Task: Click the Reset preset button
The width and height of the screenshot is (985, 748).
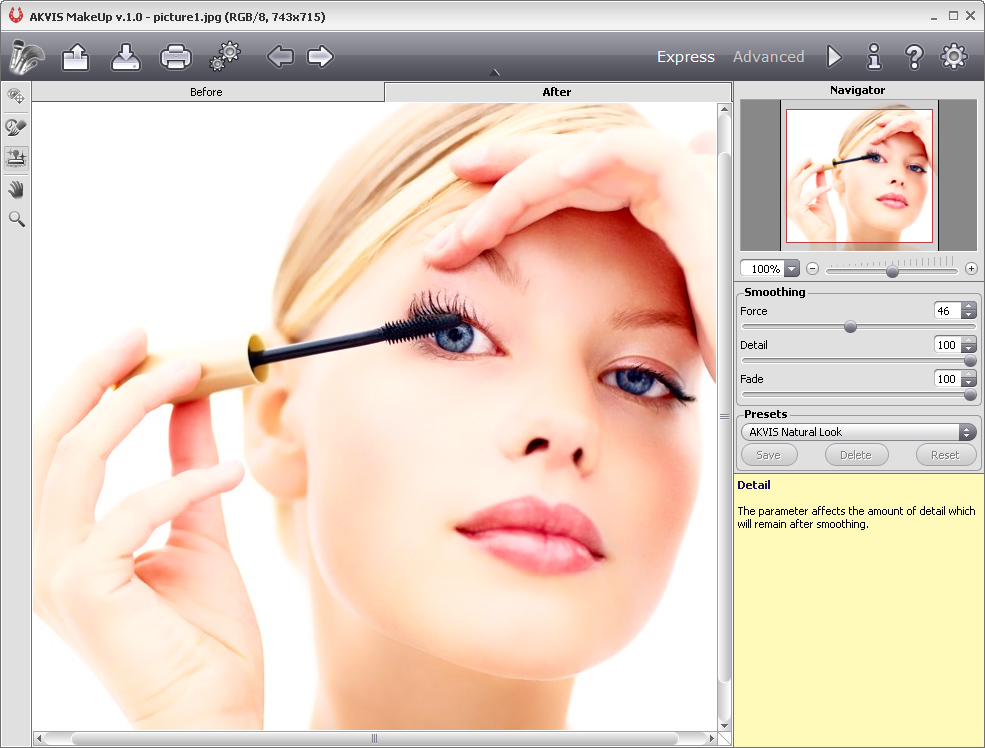Action: tap(945, 455)
